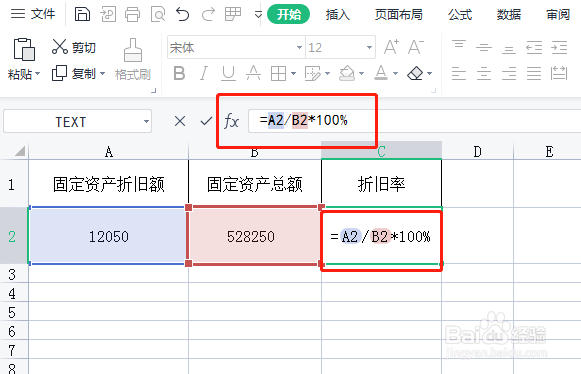Switch to the 数据 tab
The height and width of the screenshot is (374, 581).
[x=509, y=14]
